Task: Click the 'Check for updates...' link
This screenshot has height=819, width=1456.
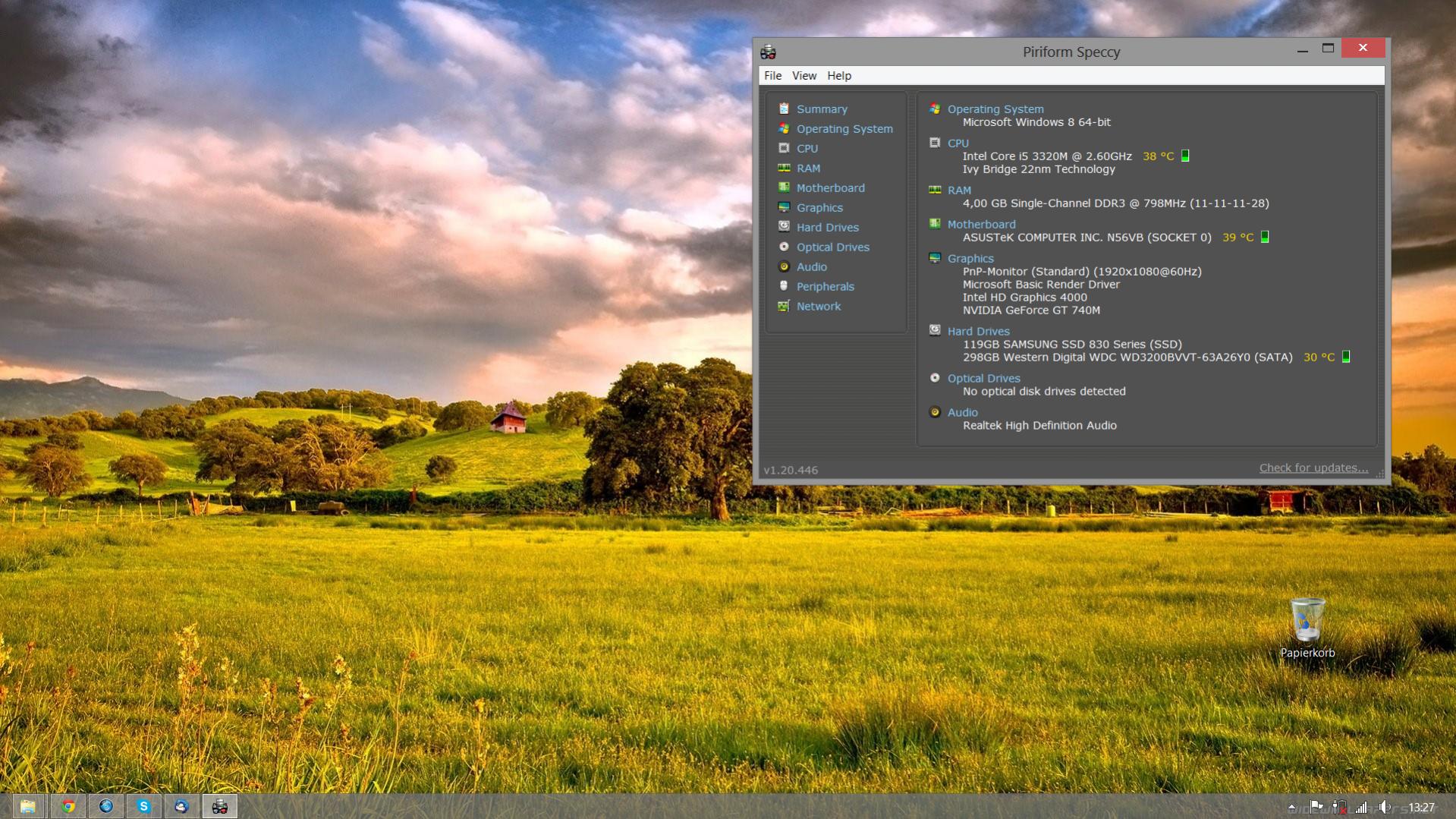Action: coord(1313,468)
